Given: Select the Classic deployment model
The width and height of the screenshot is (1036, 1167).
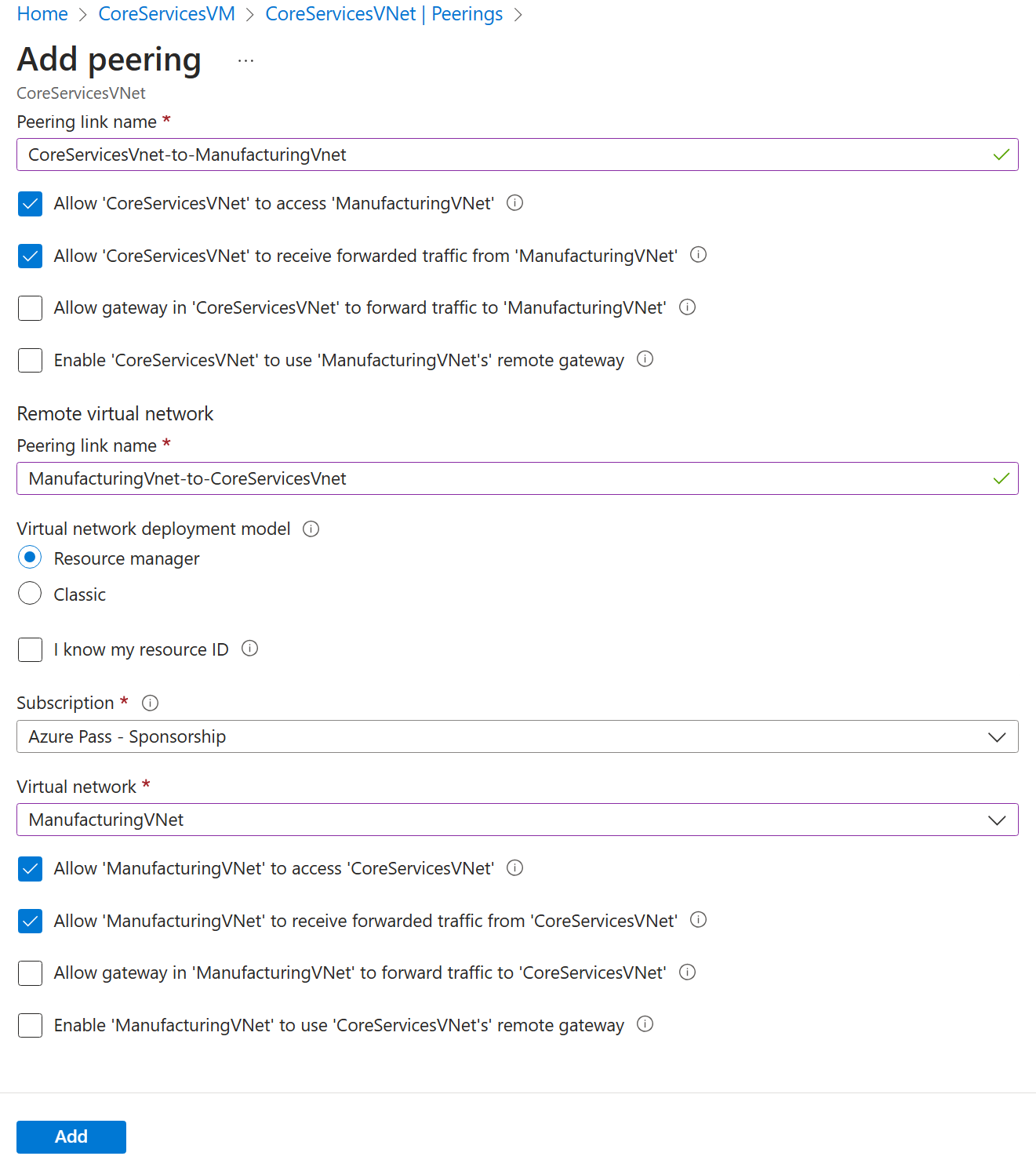Looking at the screenshot, I should [x=29, y=594].
